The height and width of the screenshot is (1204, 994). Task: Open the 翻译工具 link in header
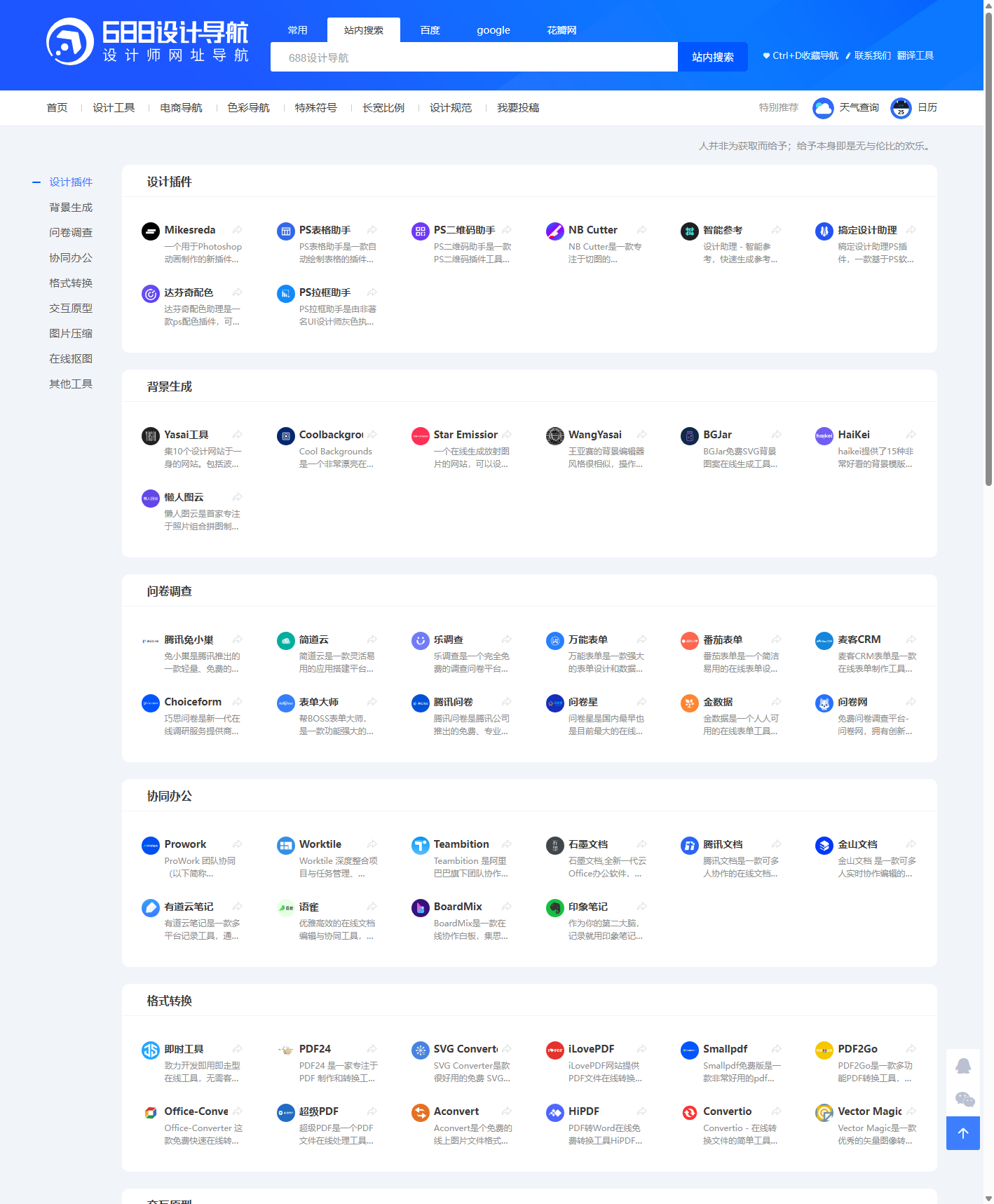(x=915, y=56)
